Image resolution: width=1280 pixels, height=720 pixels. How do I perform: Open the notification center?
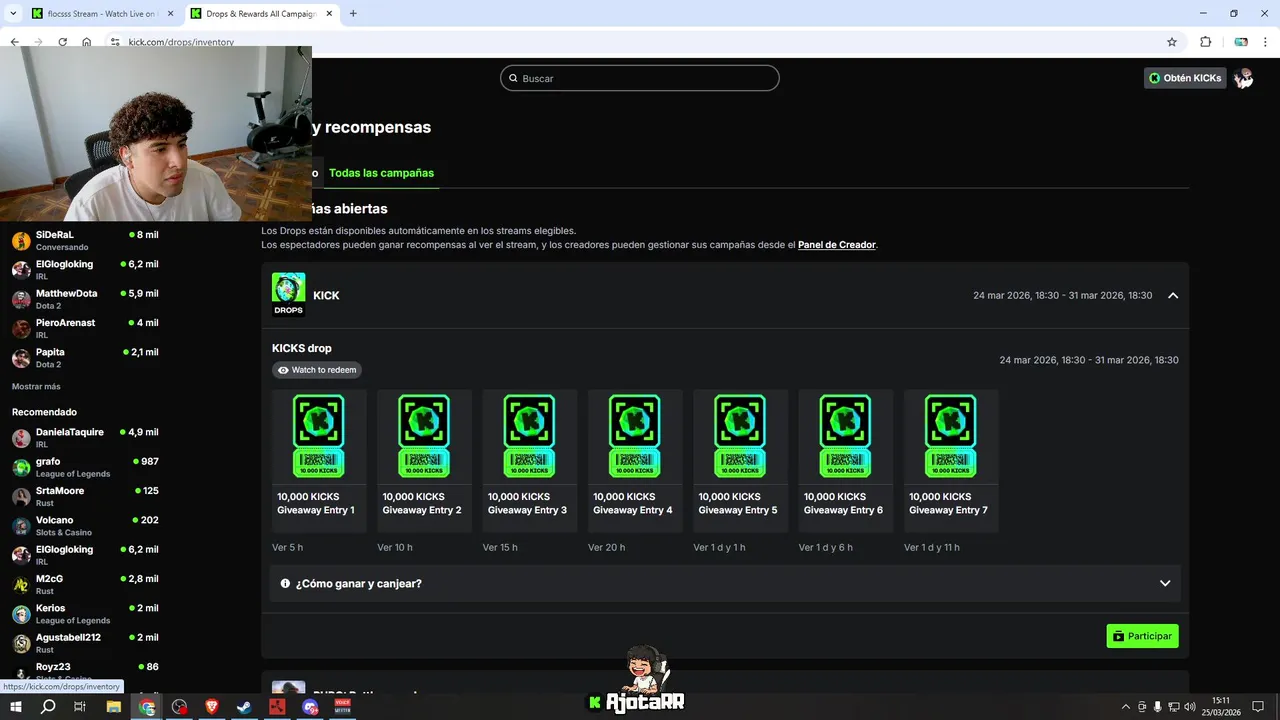[x=1258, y=707]
